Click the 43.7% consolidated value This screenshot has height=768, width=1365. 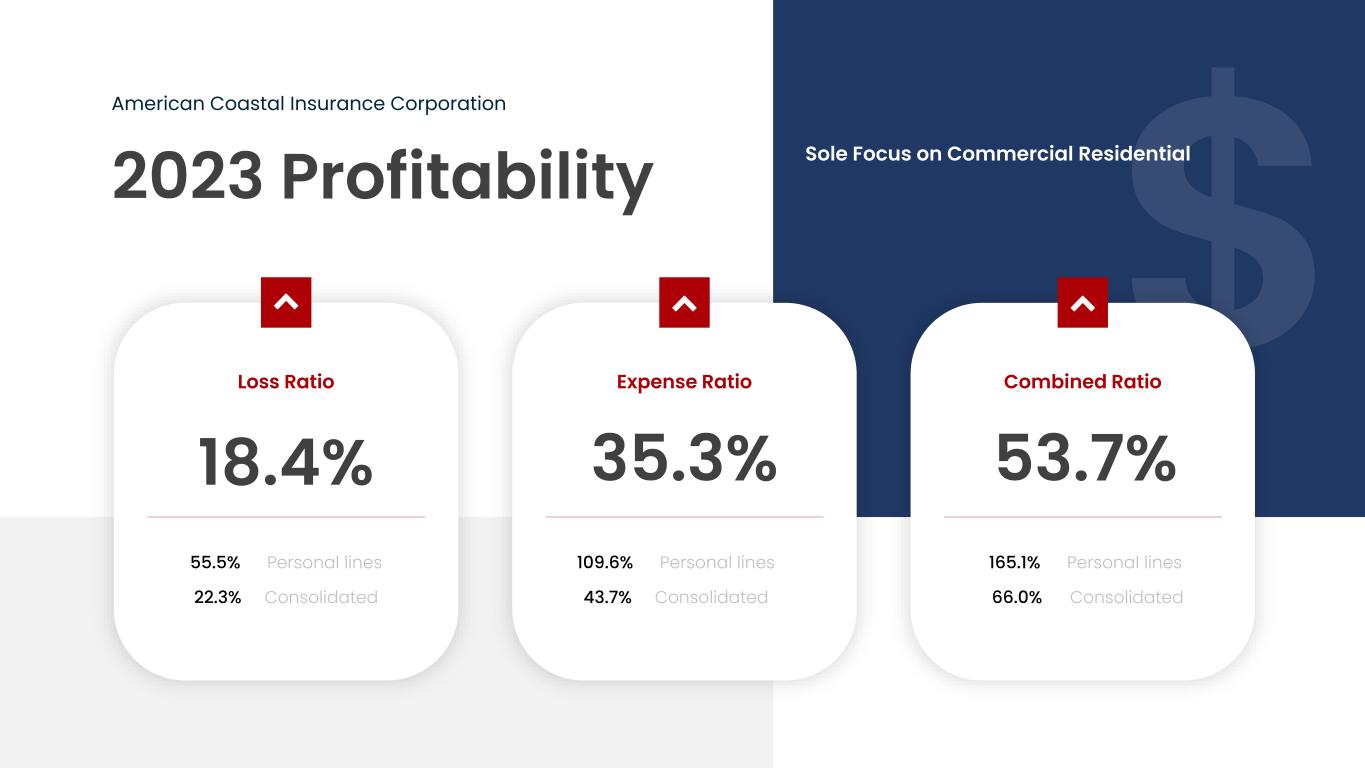607,598
